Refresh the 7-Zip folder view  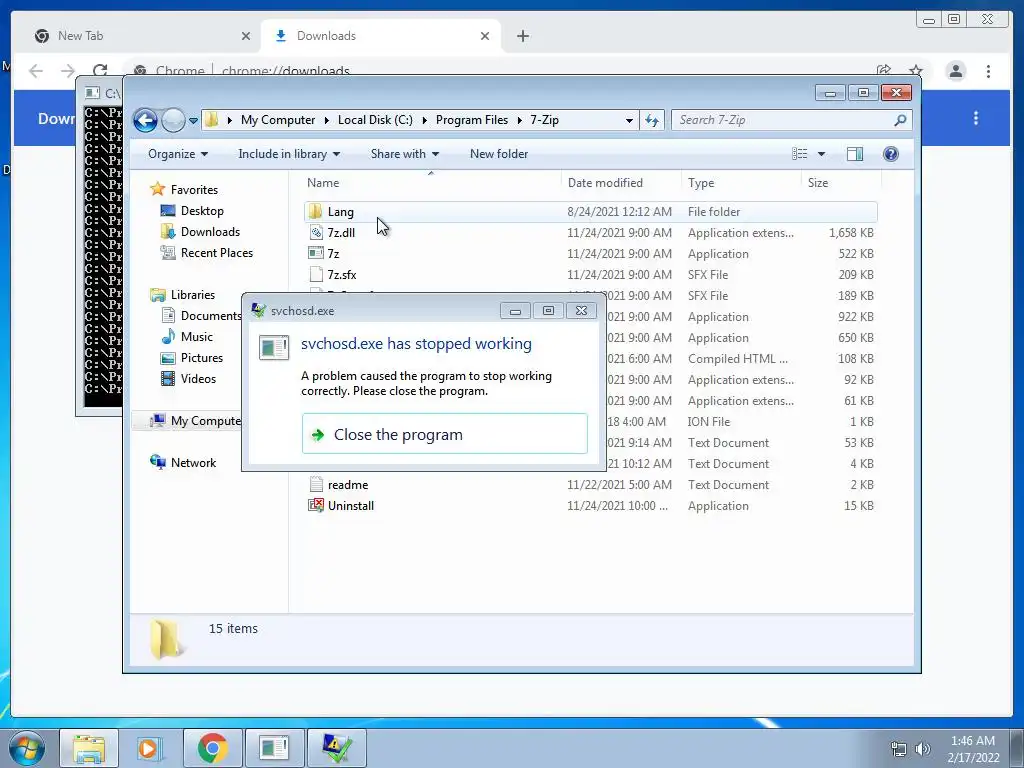click(652, 120)
